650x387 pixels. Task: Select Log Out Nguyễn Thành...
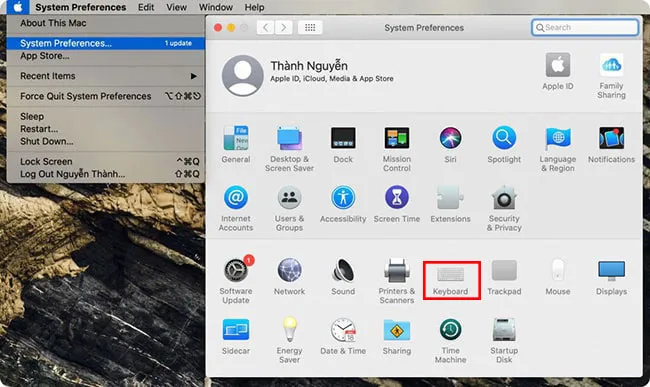pos(106,174)
